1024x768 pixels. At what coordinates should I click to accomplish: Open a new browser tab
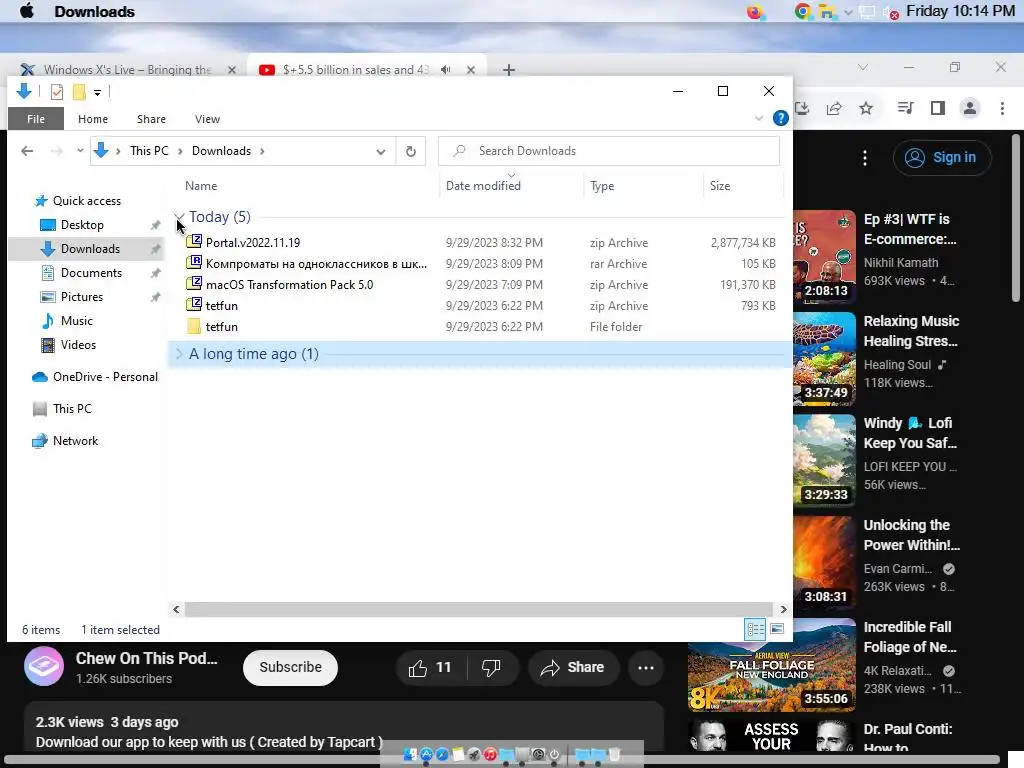tap(509, 70)
